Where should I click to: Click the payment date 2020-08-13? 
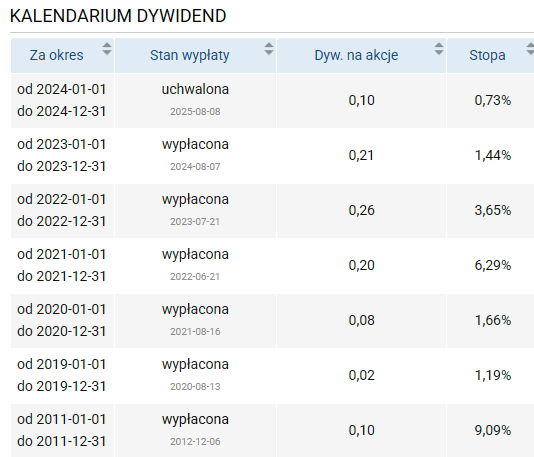(x=195, y=387)
